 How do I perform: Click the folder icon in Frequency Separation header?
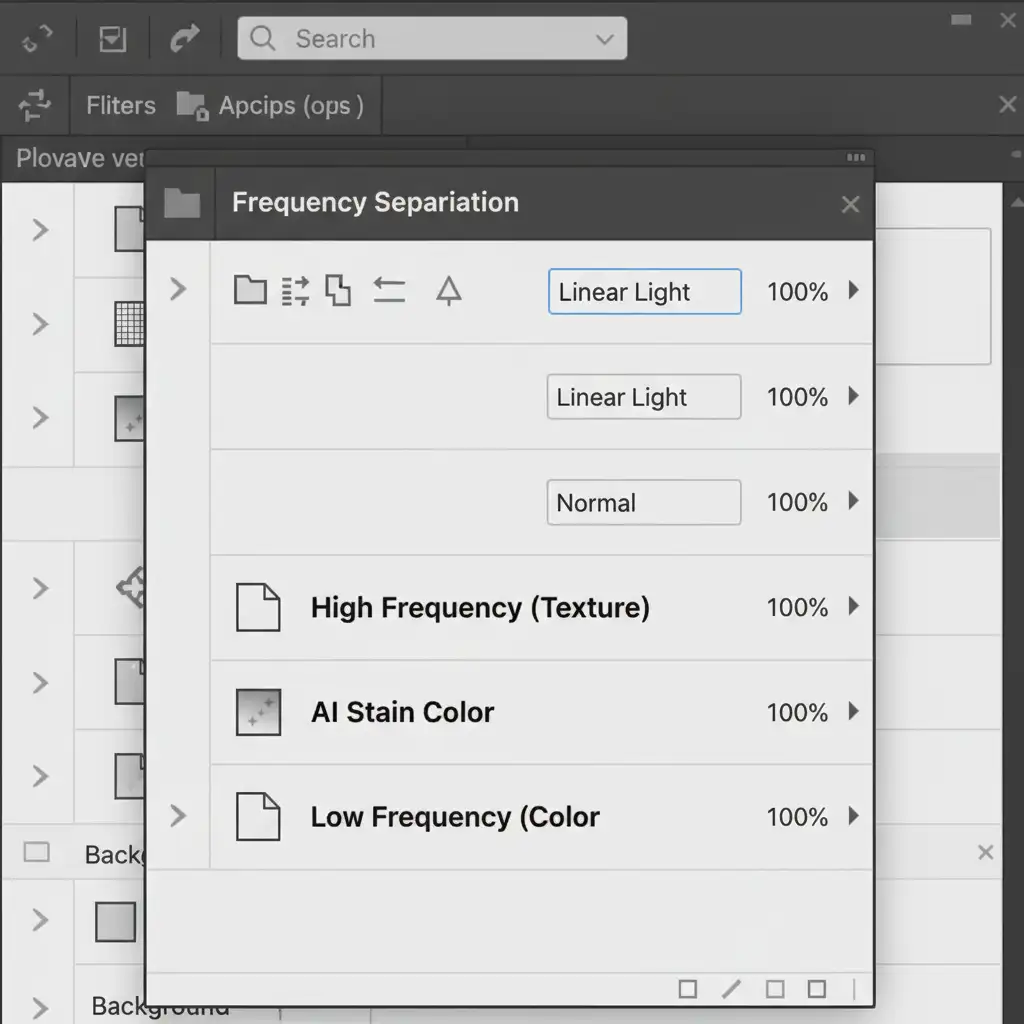point(182,203)
